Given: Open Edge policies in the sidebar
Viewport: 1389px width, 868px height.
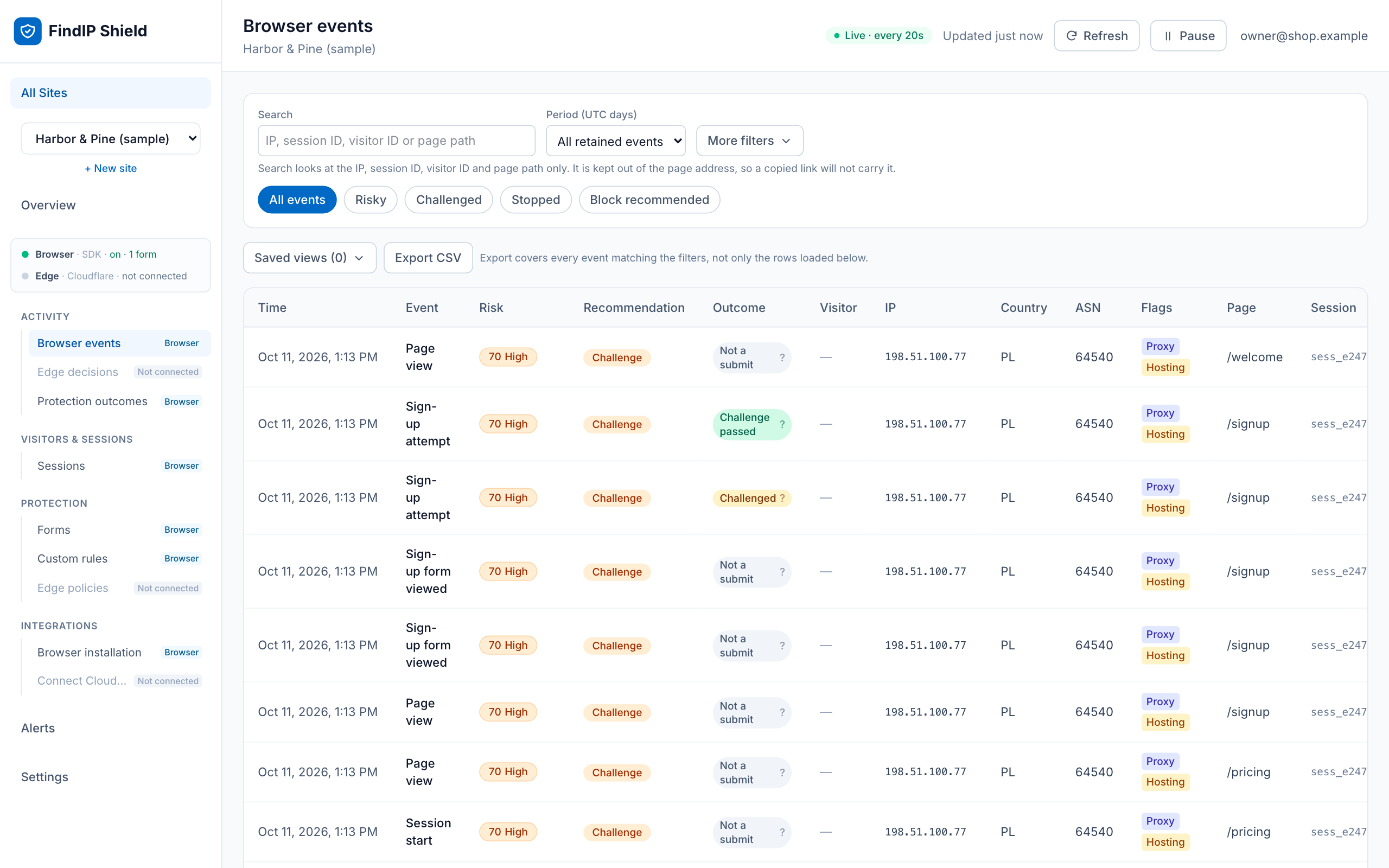Looking at the screenshot, I should click(119, 588).
